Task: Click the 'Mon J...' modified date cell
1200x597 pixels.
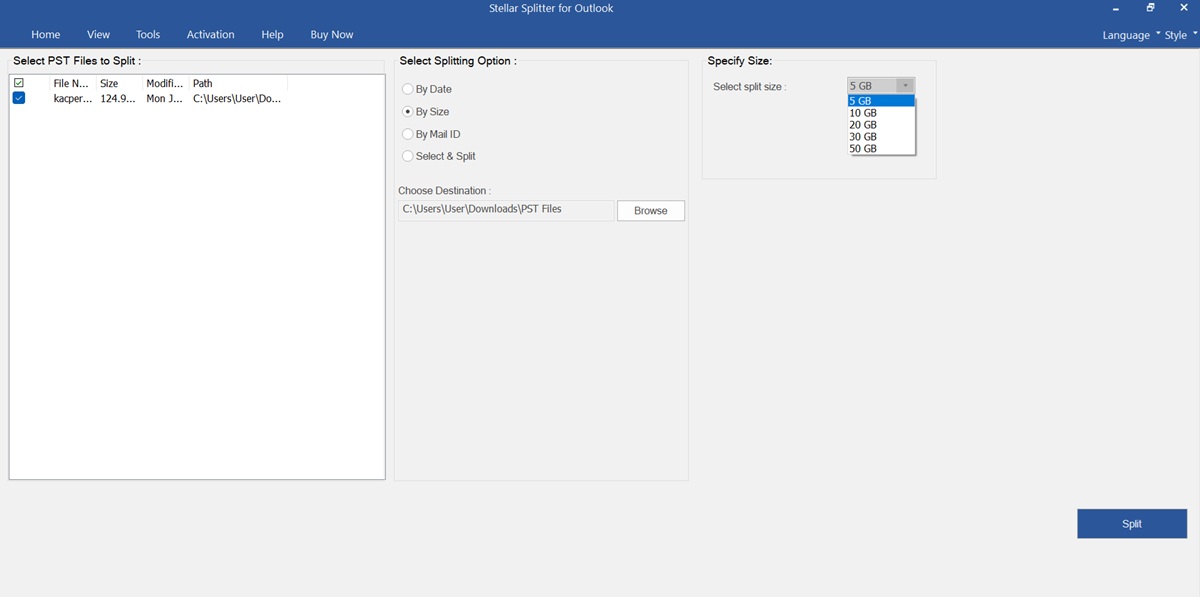Action: 166,99
